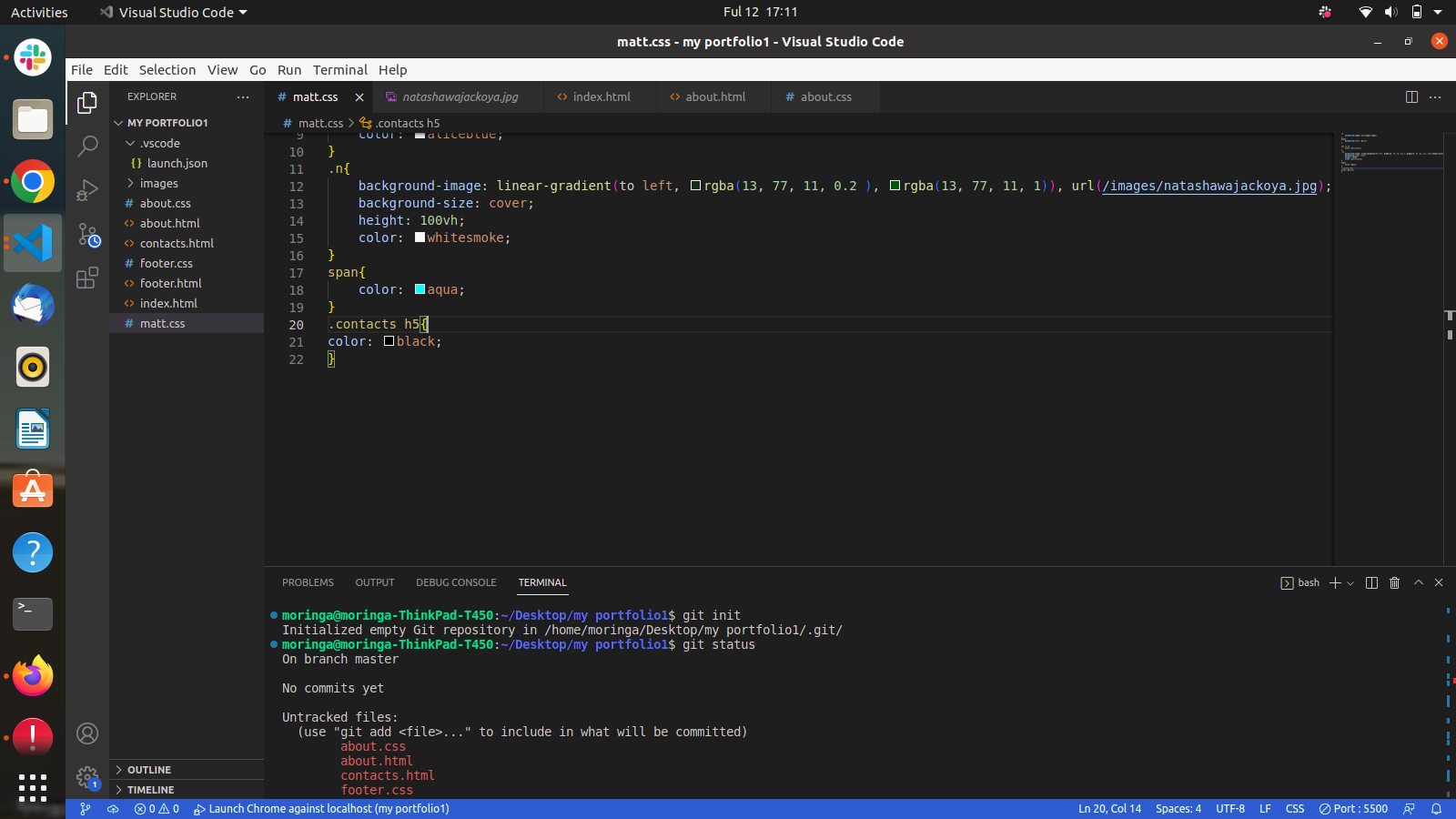This screenshot has height=819, width=1456.
Task: Open Explorer Views and More Actions ellipsis
Action: [x=243, y=96]
